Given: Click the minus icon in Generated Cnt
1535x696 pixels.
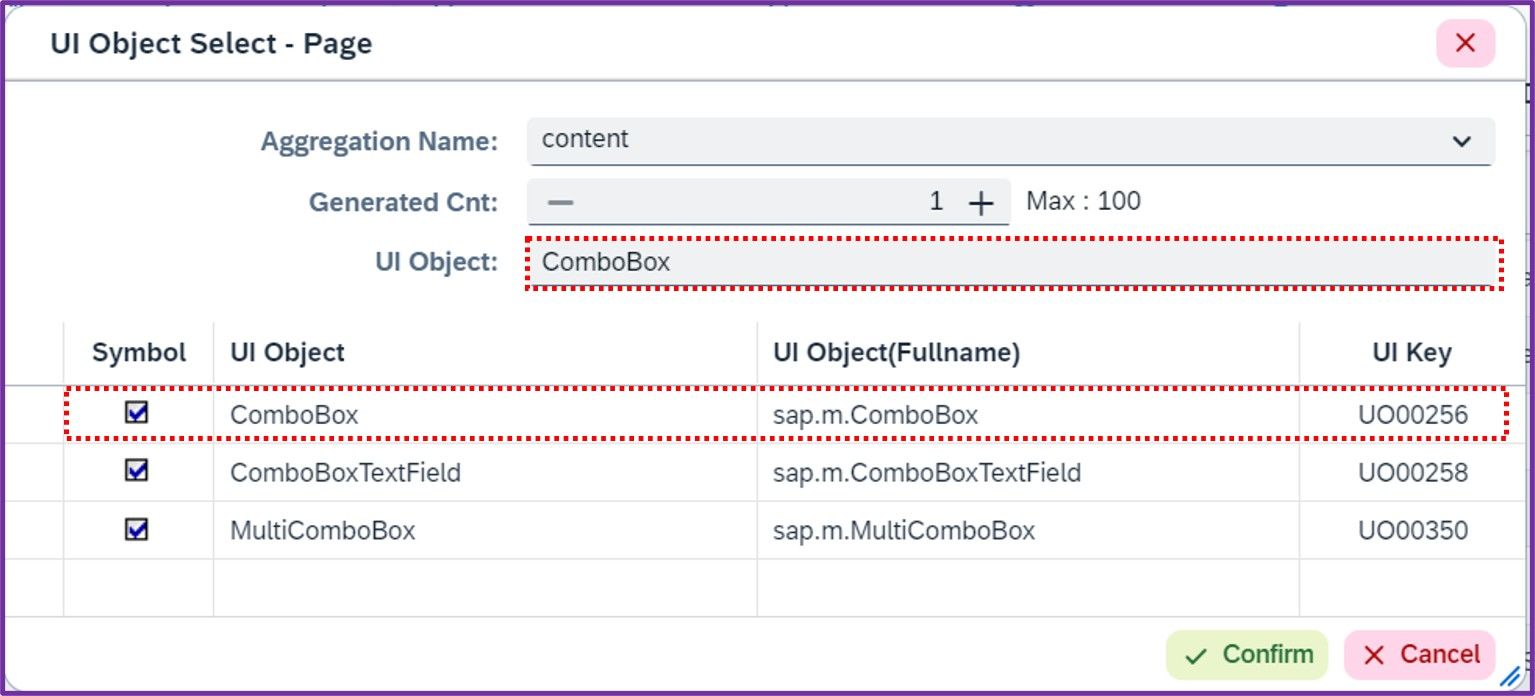Looking at the screenshot, I should (561, 202).
